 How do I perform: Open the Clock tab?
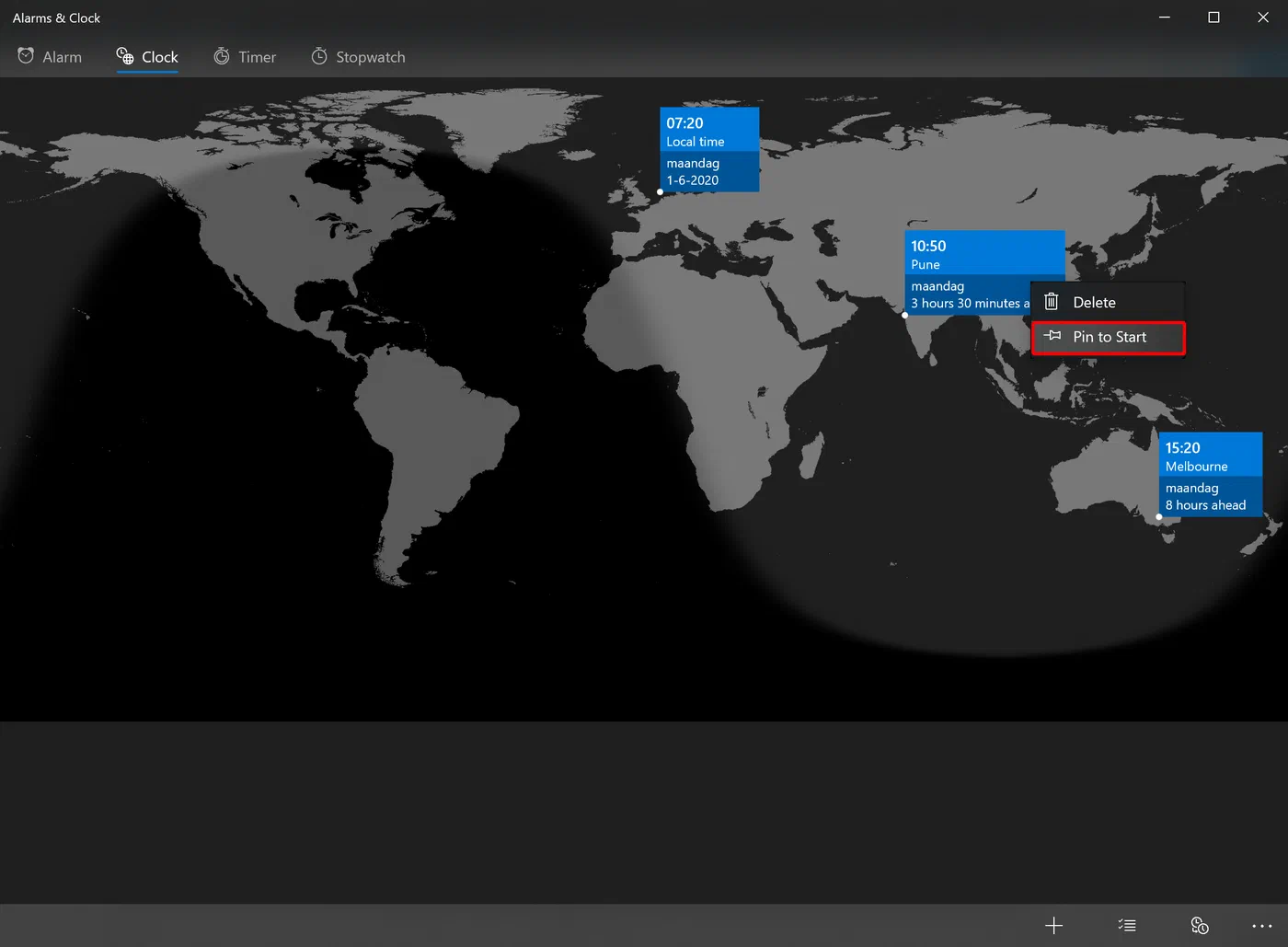(x=147, y=57)
